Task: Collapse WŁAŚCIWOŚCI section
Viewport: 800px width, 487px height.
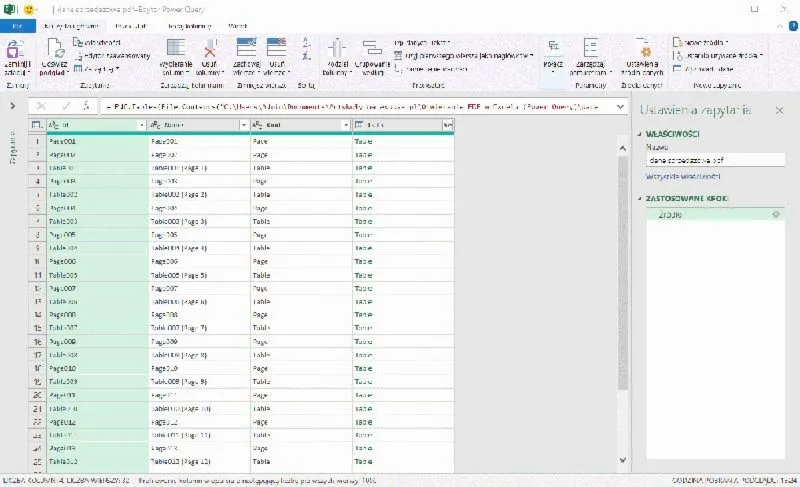Action: click(x=639, y=134)
